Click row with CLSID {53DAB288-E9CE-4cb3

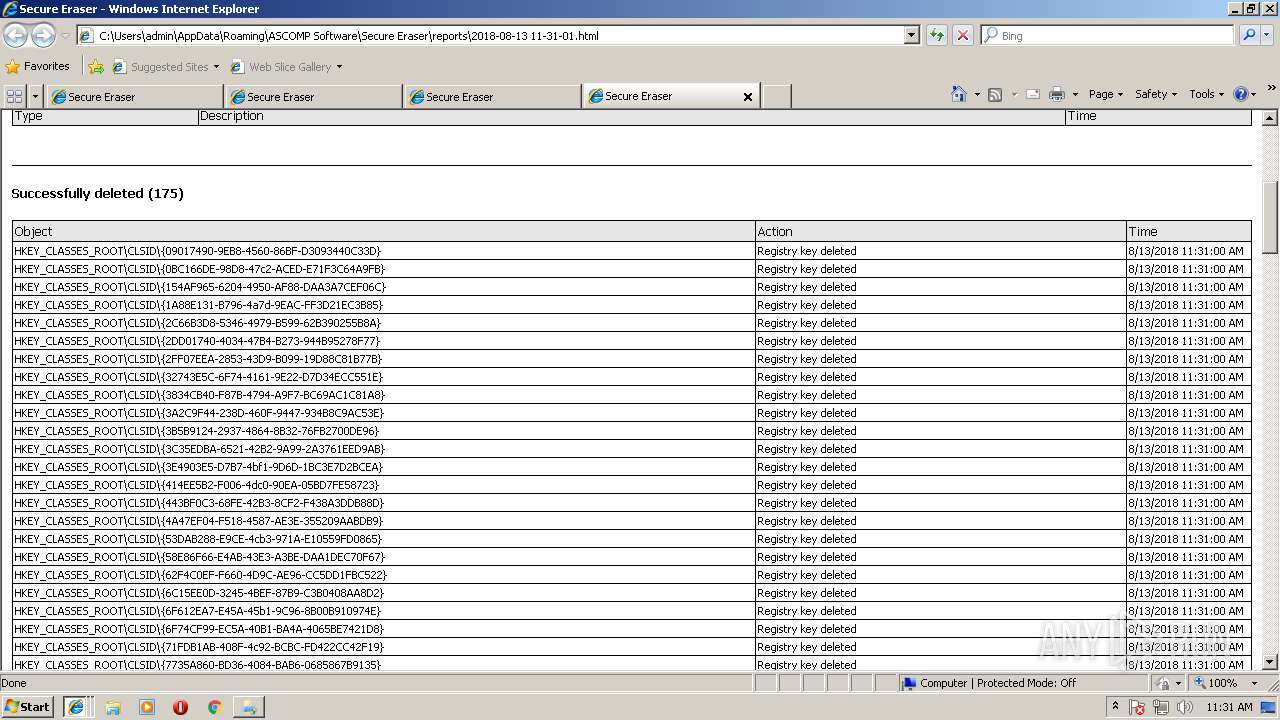click(632, 539)
